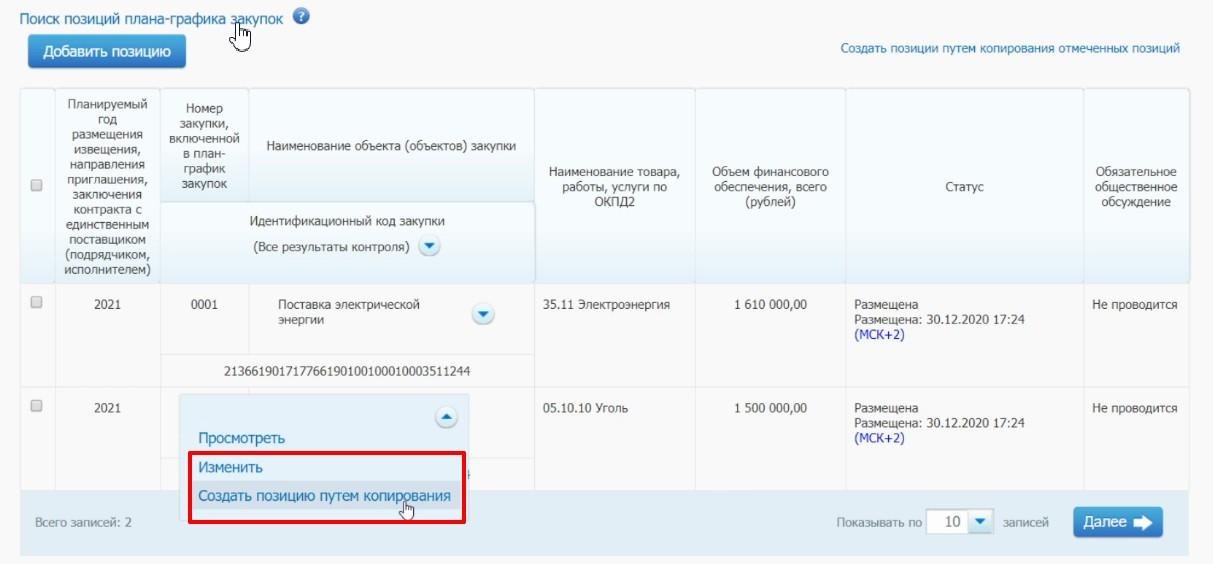Toggle the select-all checkbox in table header

click(x=37, y=186)
